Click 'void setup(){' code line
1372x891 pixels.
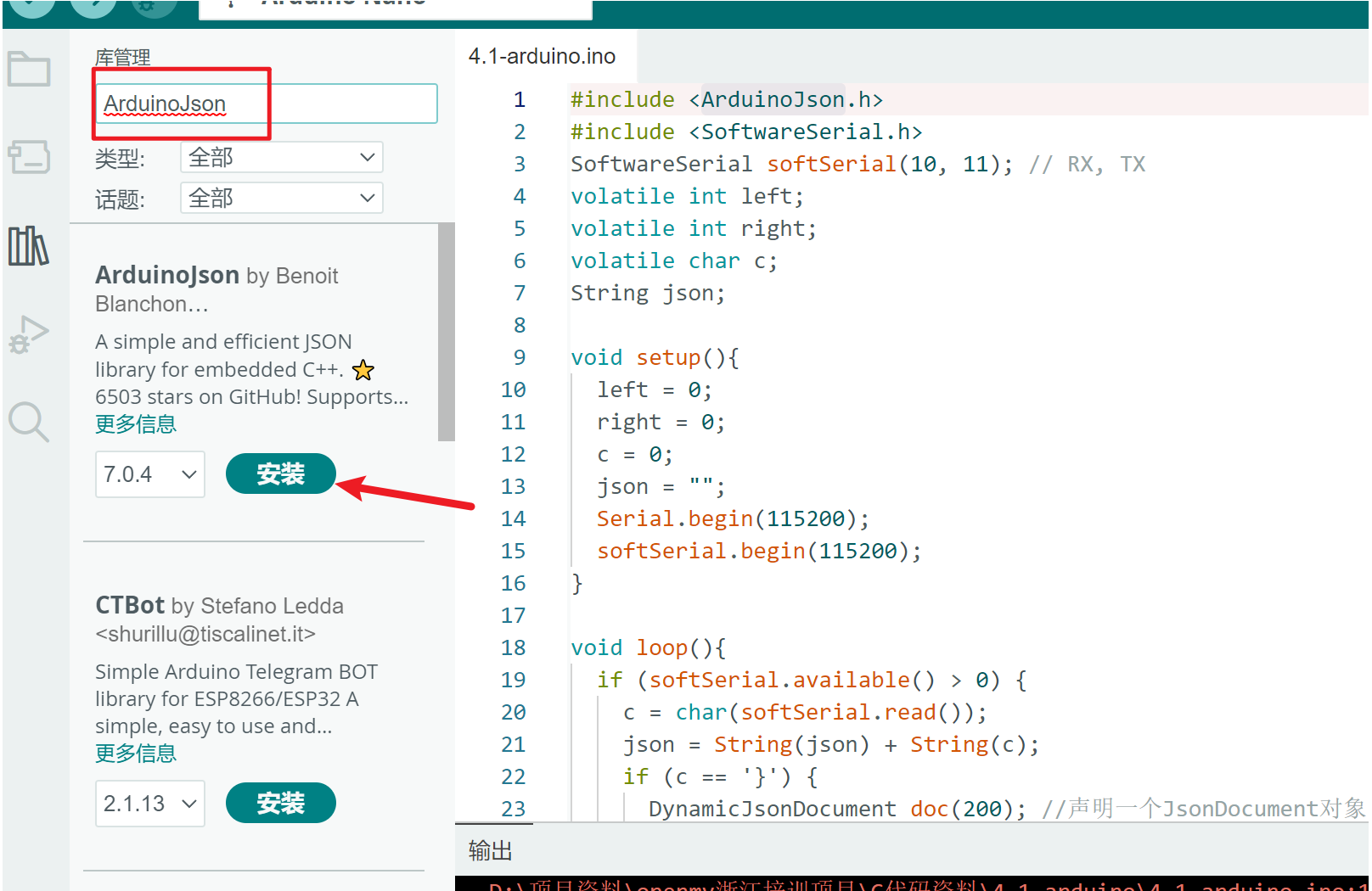click(x=655, y=357)
